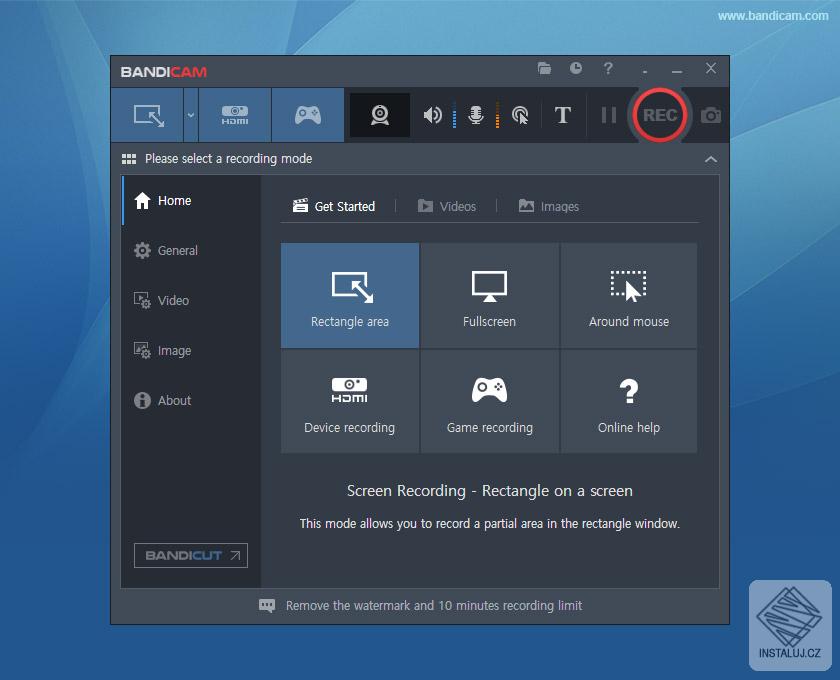Toggle the webcam overlay icon
Image resolution: width=840 pixels, height=680 pixels.
pyautogui.click(x=380, y=115)
